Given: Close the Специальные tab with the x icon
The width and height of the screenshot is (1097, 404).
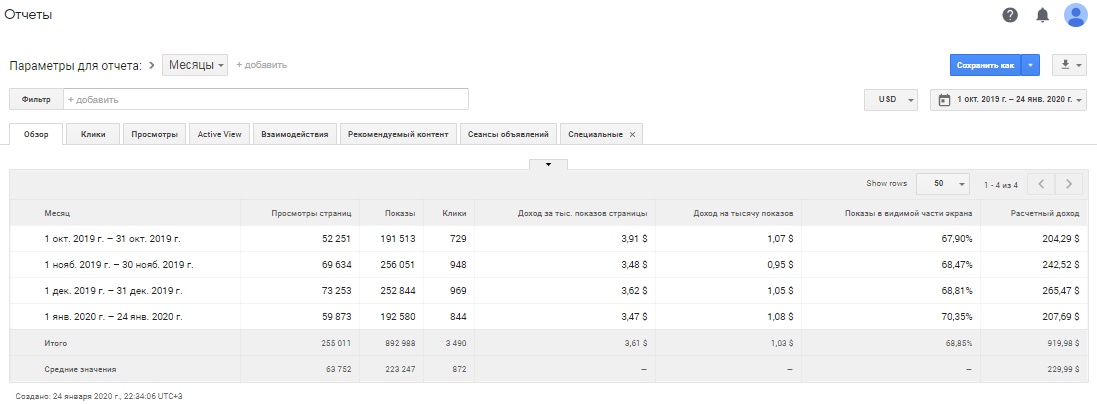Looking at the screenshot, I should (x=632, y=134).
